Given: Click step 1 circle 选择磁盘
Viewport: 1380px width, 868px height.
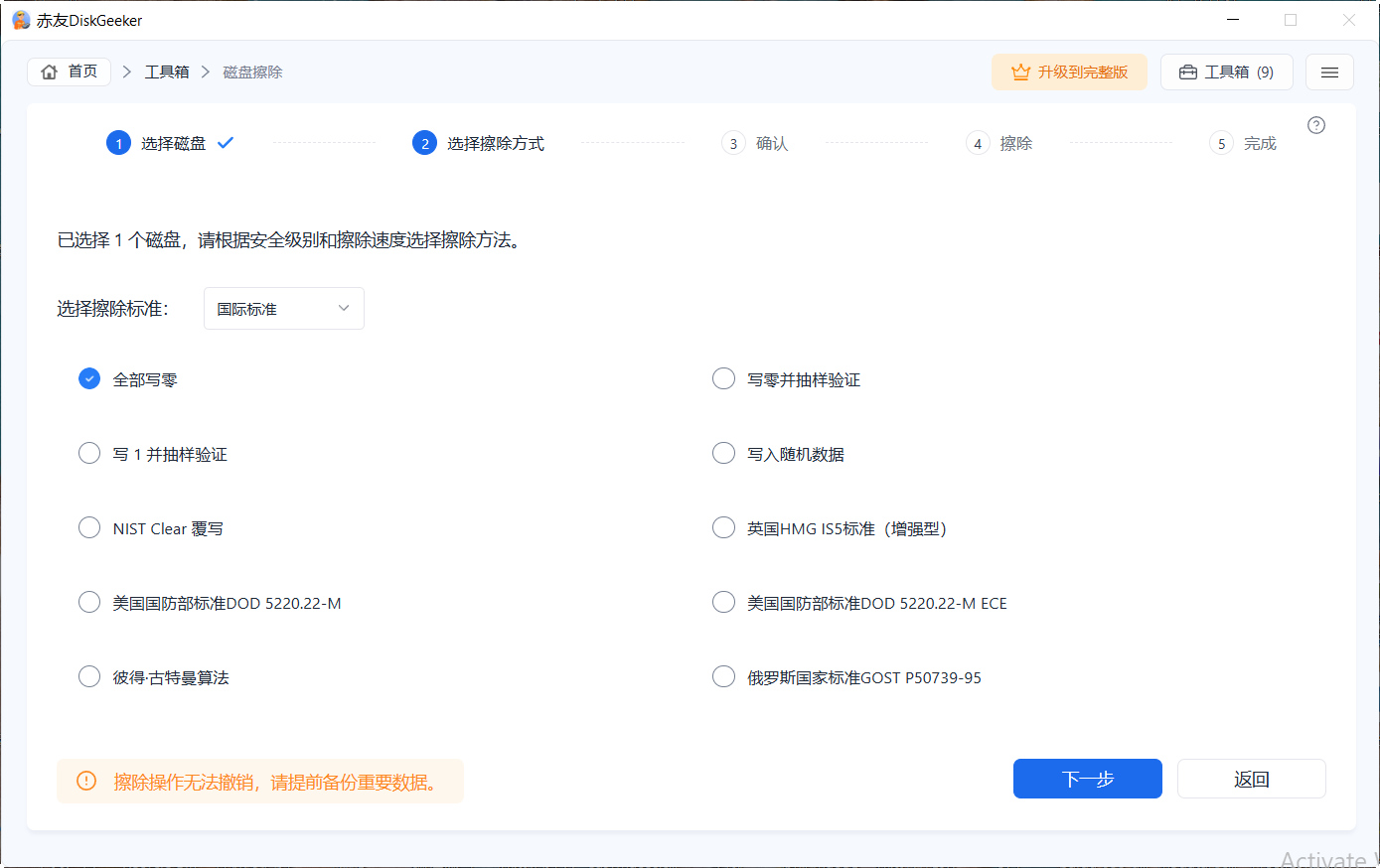Looking at the screenshot, I should coord(118,143).
